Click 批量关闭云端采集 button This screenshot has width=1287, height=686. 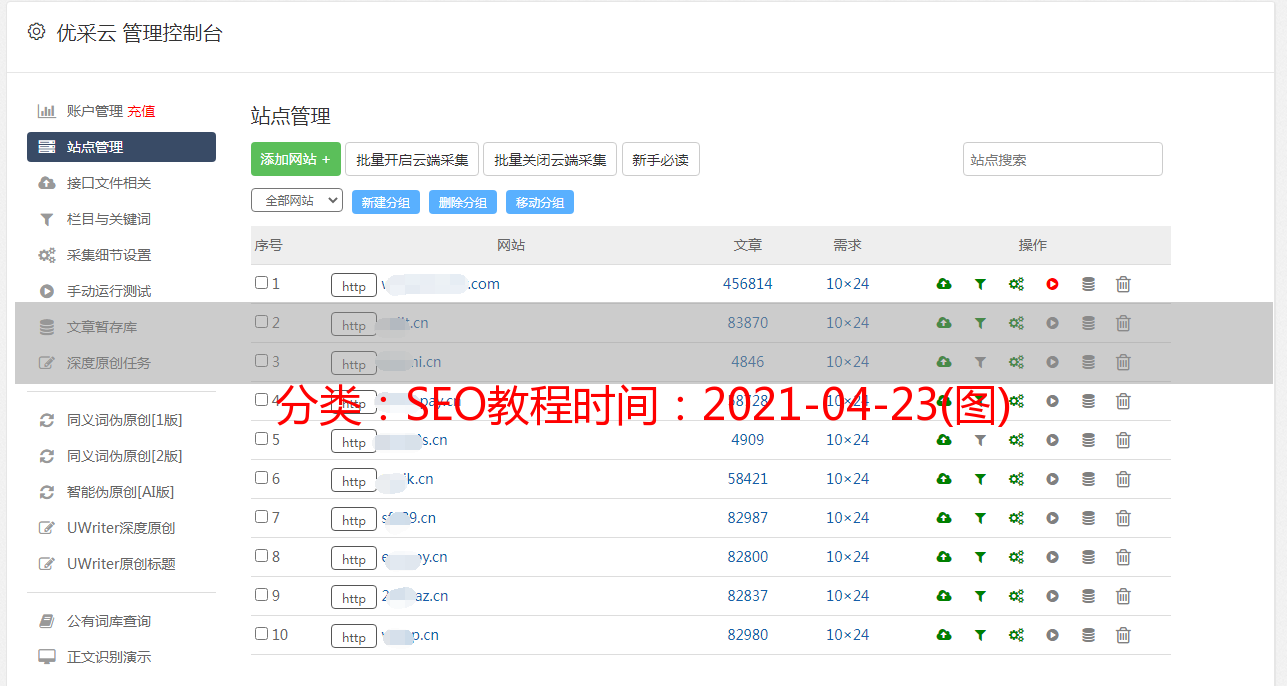pos(550,159)
